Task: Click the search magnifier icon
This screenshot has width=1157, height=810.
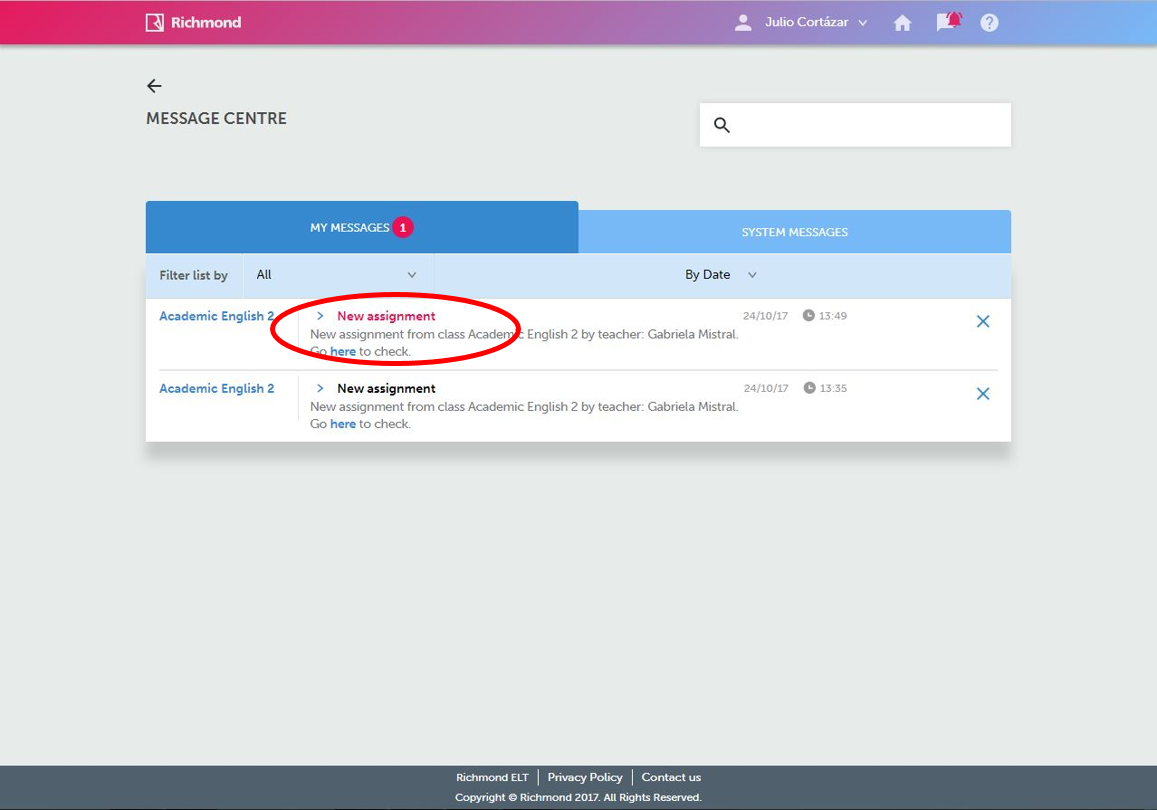Action: [x=722, y=125]
